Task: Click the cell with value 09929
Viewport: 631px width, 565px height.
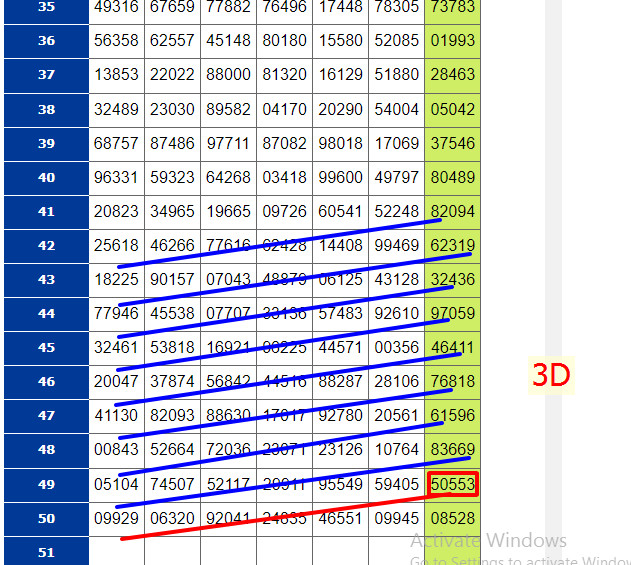Action: (x=116, y=518)
